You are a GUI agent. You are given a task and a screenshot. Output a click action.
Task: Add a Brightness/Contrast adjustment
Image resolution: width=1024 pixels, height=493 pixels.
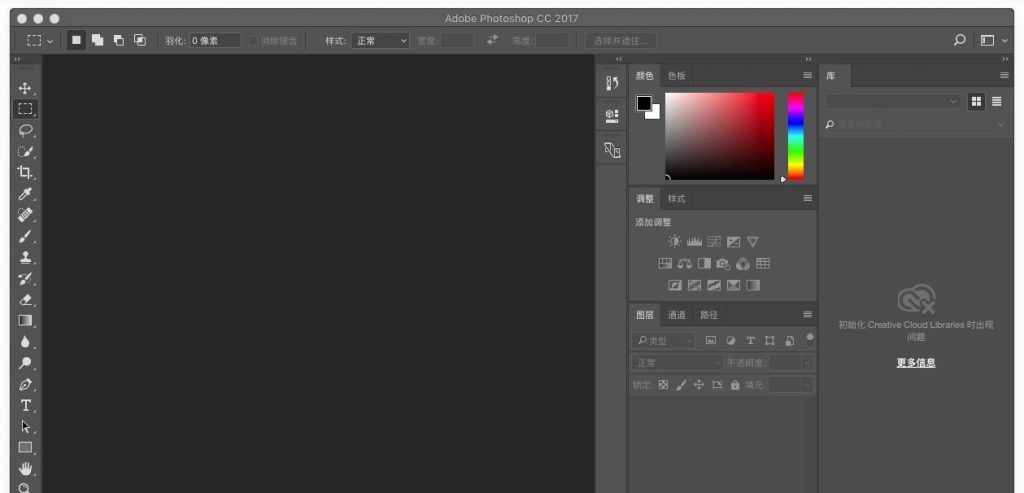point(675,242)
